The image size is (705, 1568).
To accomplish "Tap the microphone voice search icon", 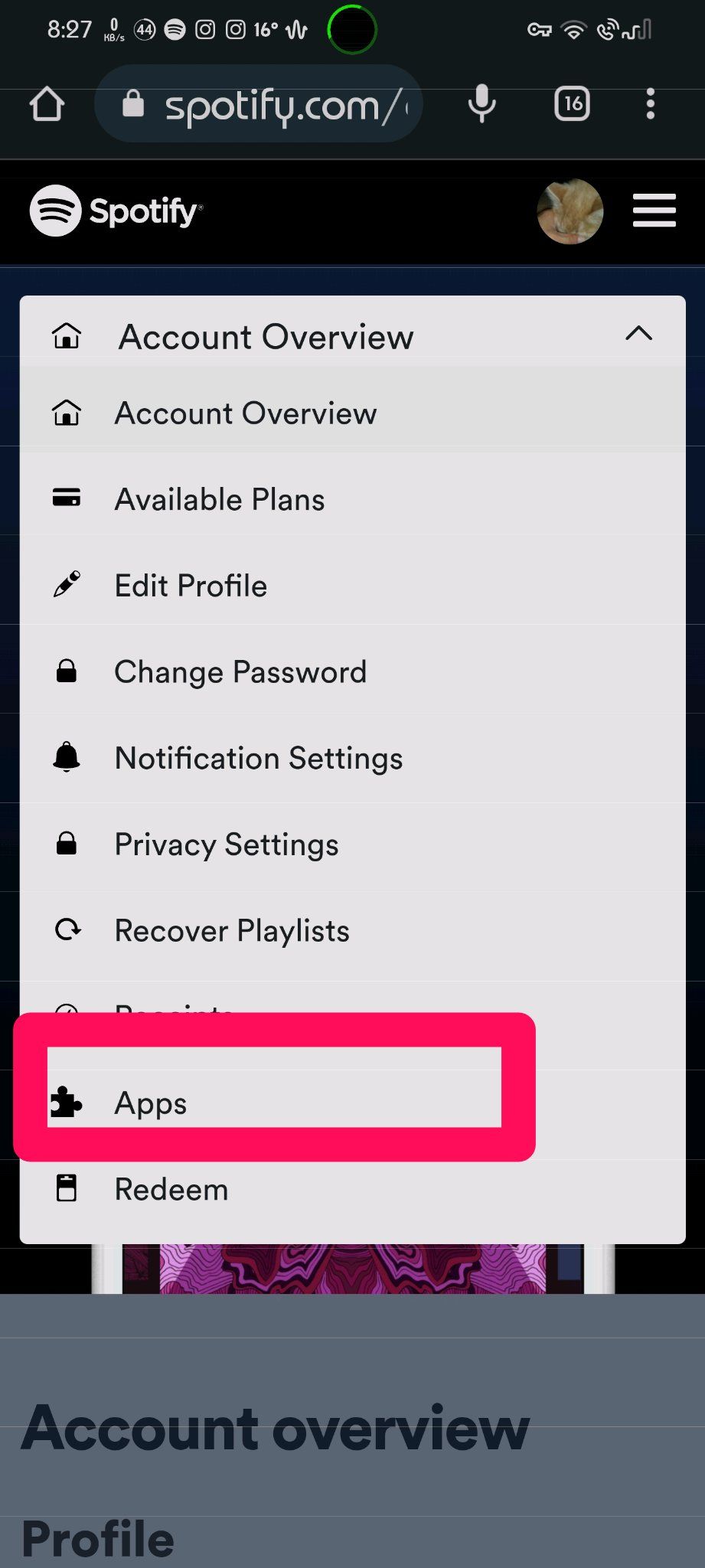I will click(481, 104).
